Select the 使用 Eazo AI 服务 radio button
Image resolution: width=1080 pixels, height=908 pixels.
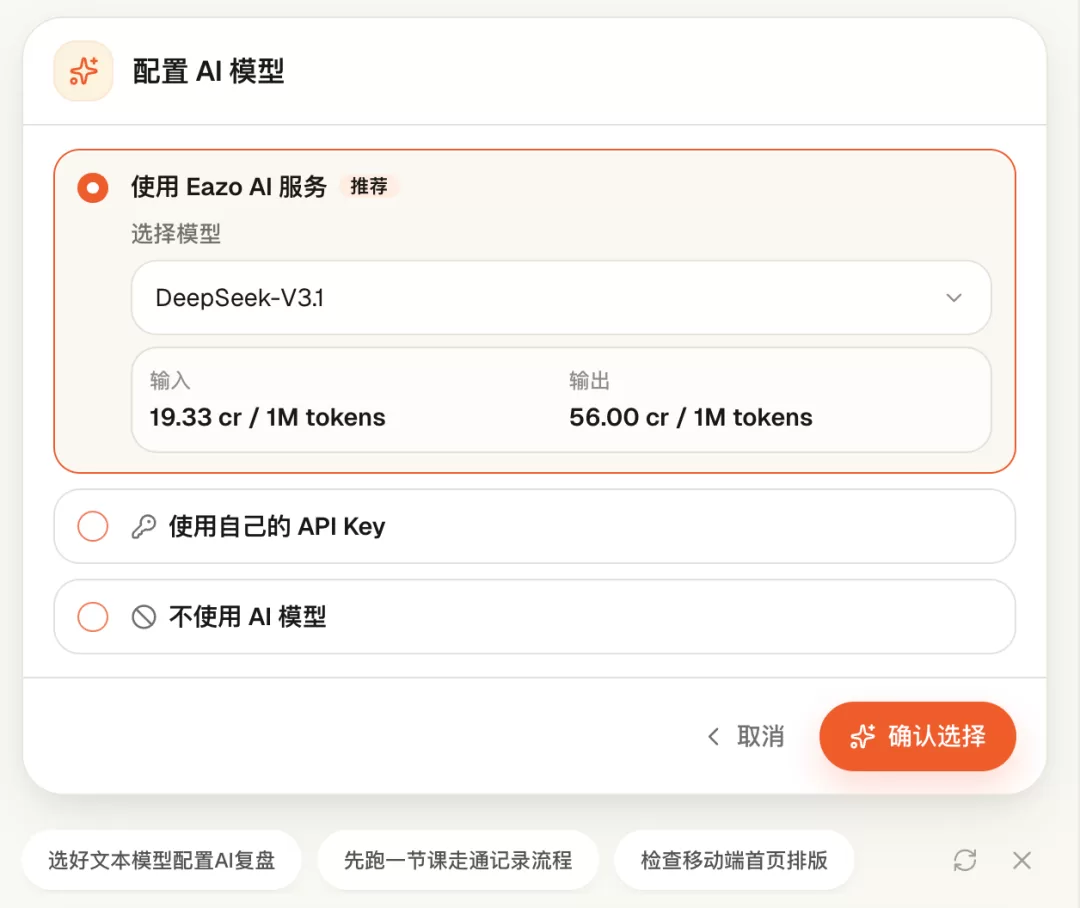click(93, 187)
